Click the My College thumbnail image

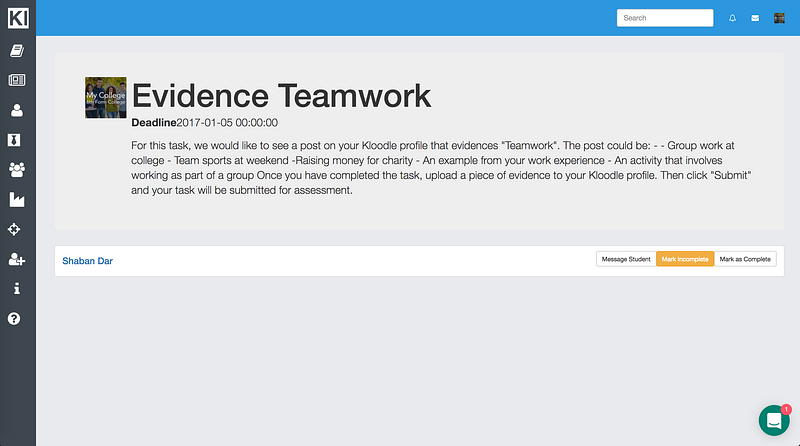(106, 97)
